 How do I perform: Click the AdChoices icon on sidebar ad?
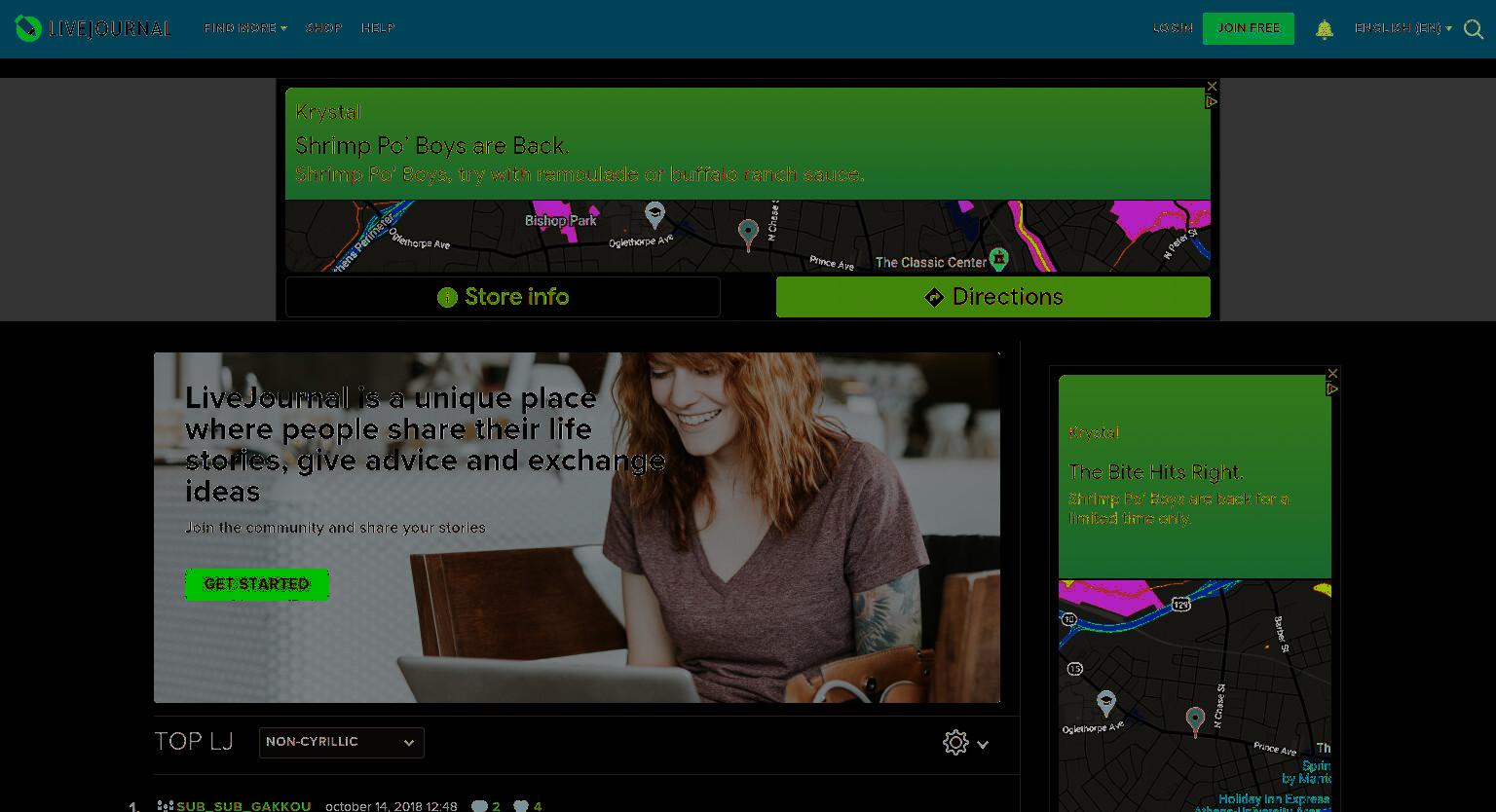[1332, 388]
